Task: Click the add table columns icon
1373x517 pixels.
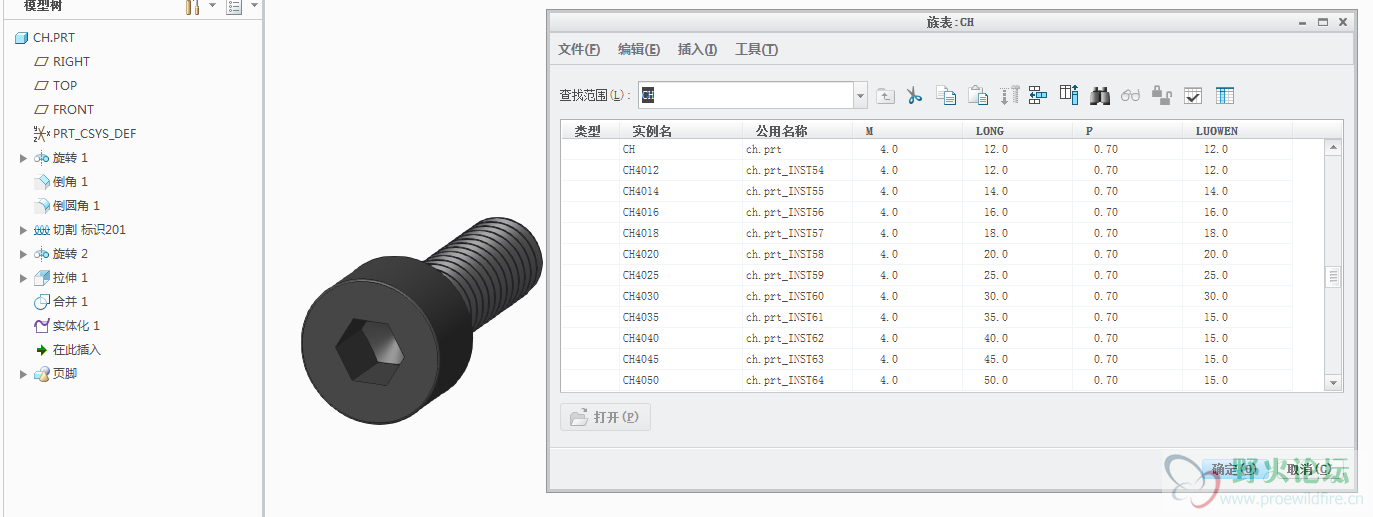Action: (1069, 95)
